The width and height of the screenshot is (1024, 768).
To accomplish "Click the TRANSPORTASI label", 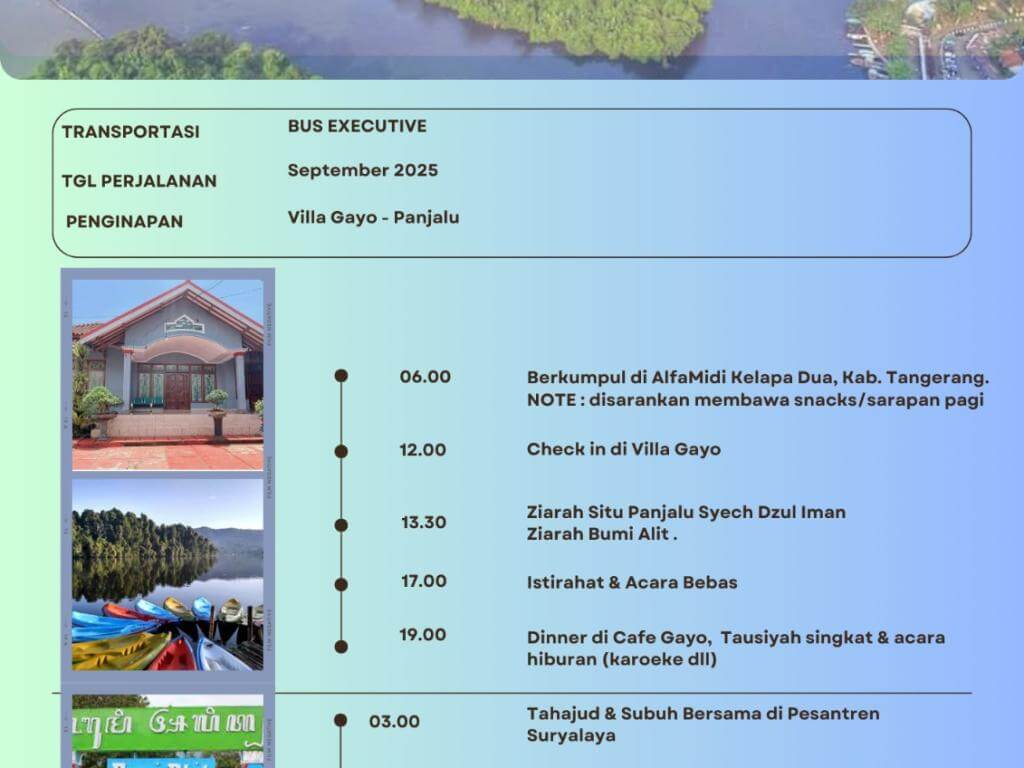I will point(130,132).
